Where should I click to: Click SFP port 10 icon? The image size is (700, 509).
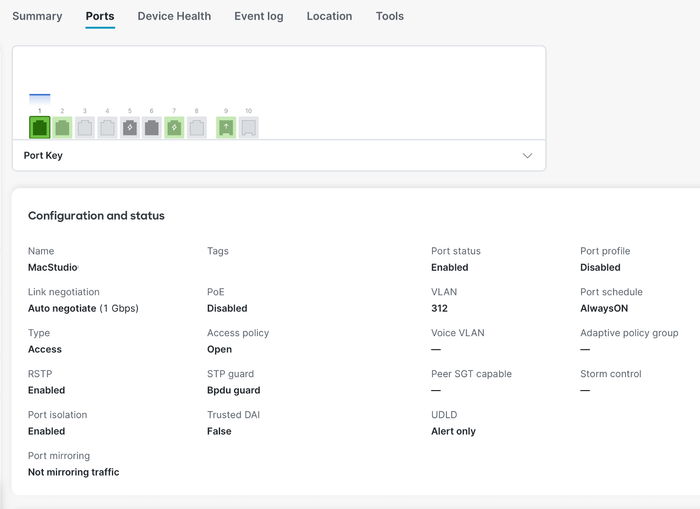249,127
